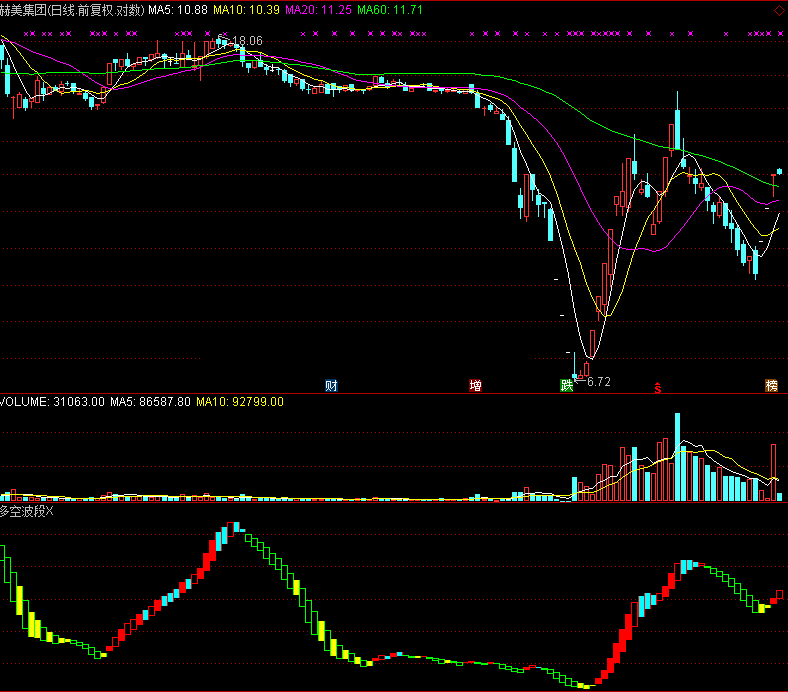The width and height of the screenshot is (788, 692).
Task: Click the 6.72 low price label
Action: point(598,382)
